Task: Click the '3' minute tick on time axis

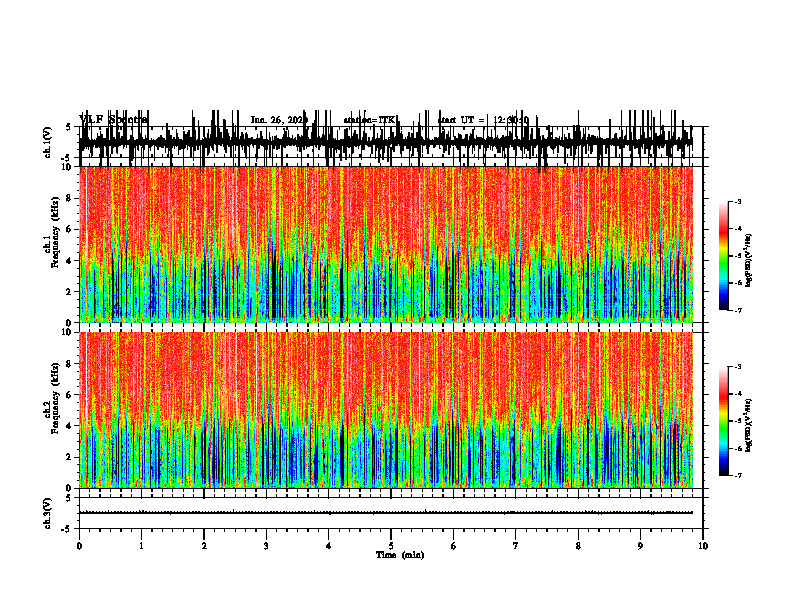Action: (x=266, y=546)
